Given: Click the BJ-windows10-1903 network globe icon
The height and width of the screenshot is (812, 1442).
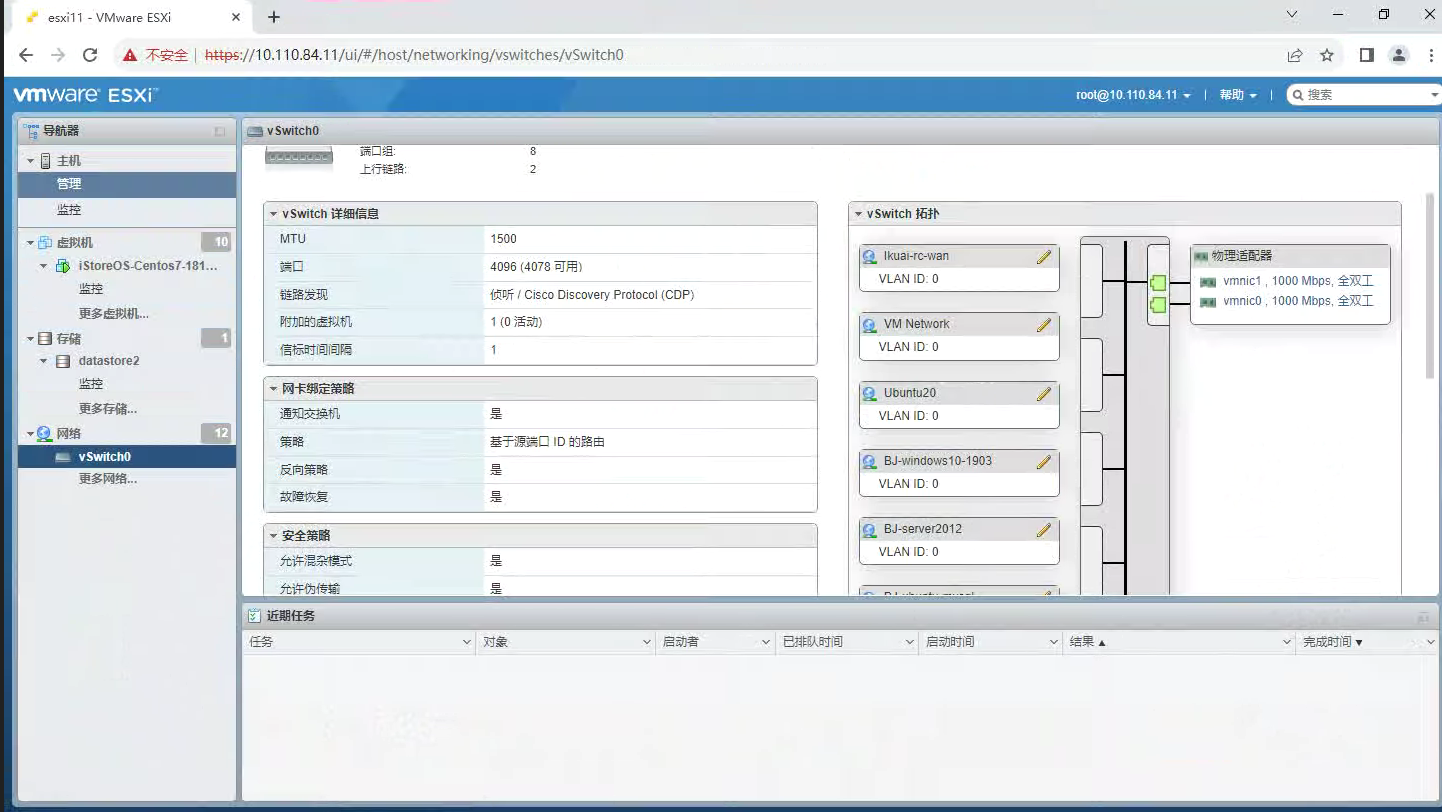Looking at the screenshot, I should pyautogui.click(x=870, y=461).
